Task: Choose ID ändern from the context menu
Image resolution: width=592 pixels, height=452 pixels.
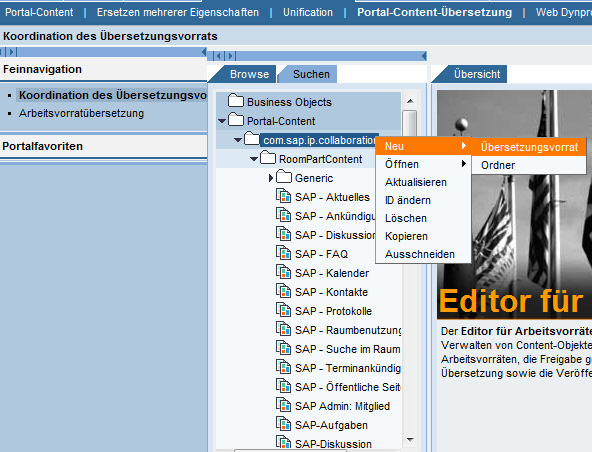Action: point(408,201)
